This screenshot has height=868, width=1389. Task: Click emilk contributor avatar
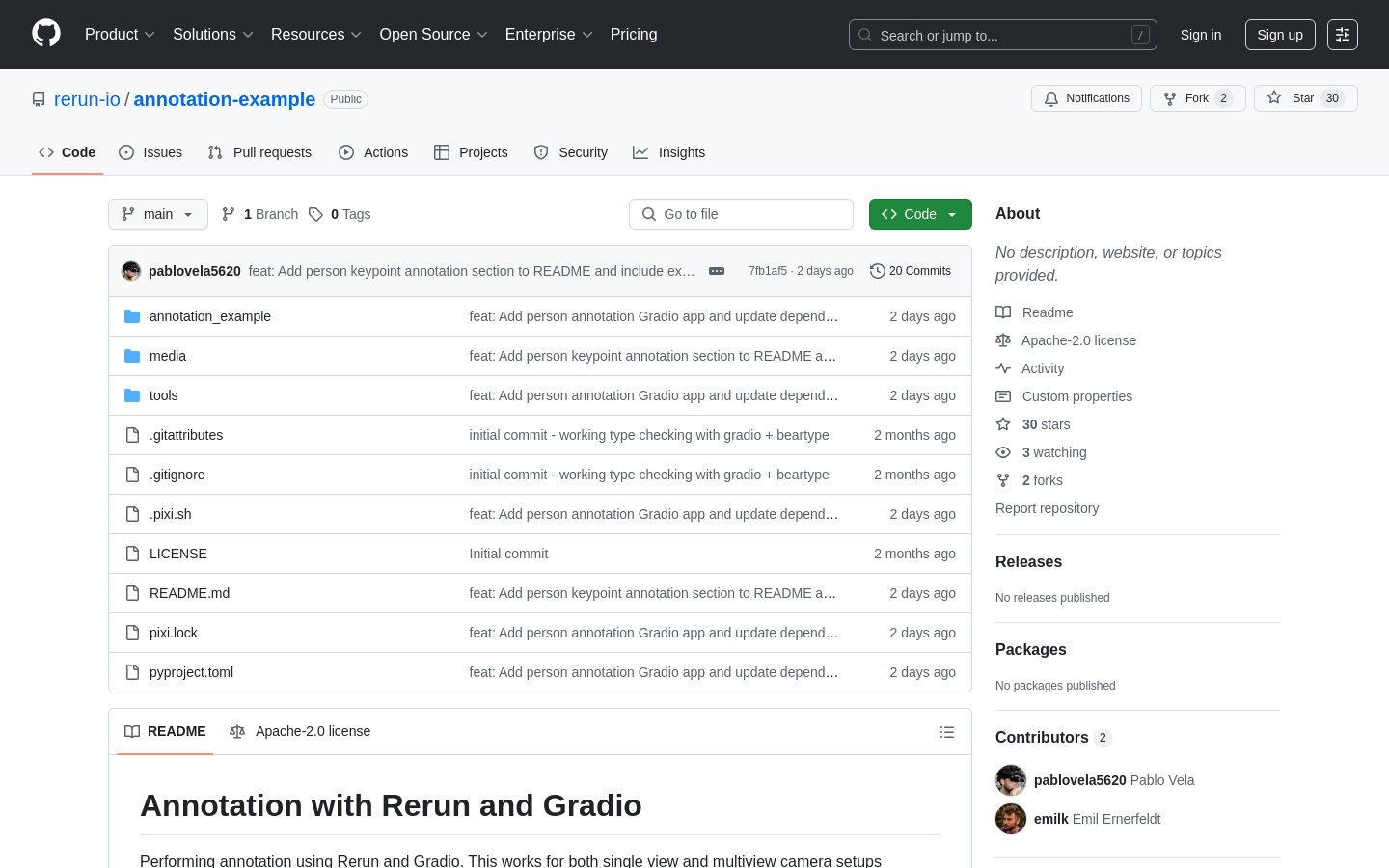point(1011,819)
